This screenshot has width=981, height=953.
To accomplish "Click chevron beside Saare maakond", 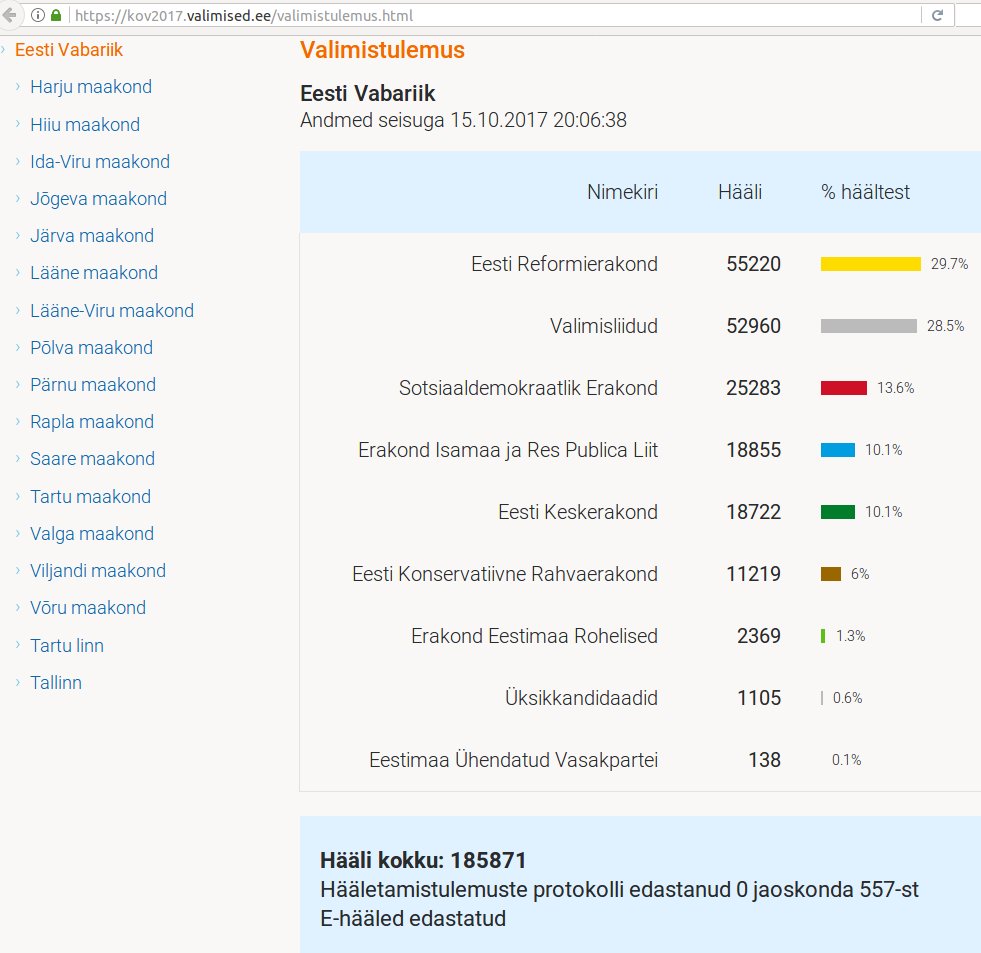I will click(x=18, y=459).
